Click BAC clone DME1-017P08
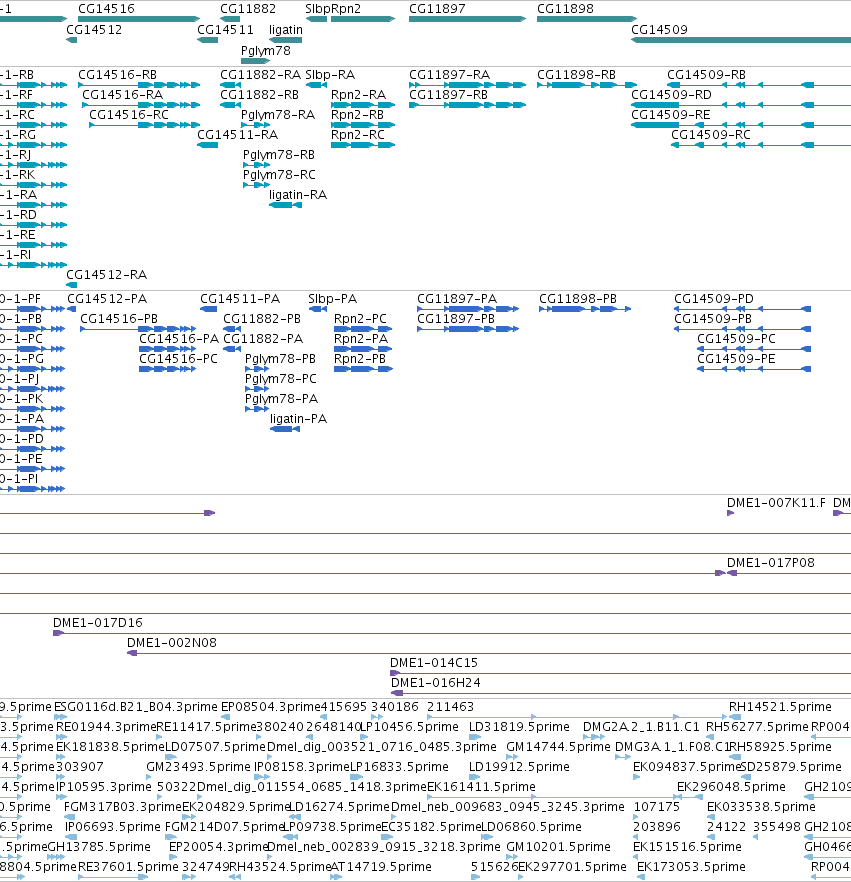Viewport: 851px width, 882px height. tap(771, 563)
